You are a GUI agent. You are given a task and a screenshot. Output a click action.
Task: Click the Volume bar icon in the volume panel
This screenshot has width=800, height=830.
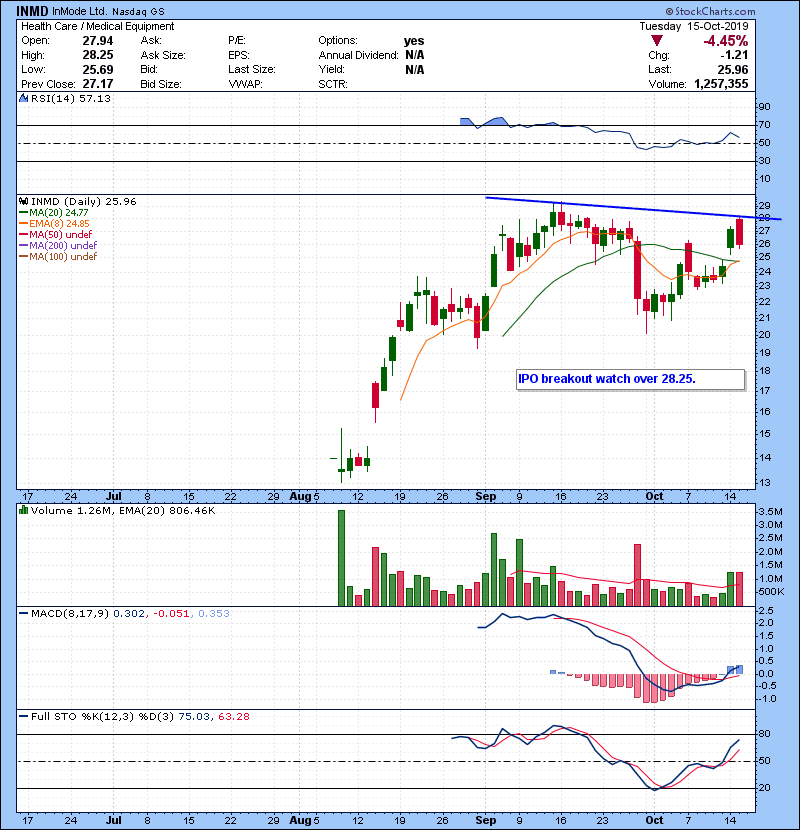(23, 510)
